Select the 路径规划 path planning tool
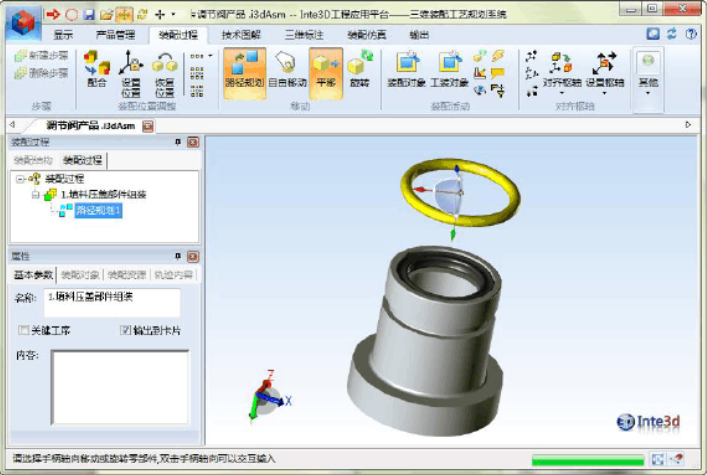This screenshot has height=475, width=707. 244,73
